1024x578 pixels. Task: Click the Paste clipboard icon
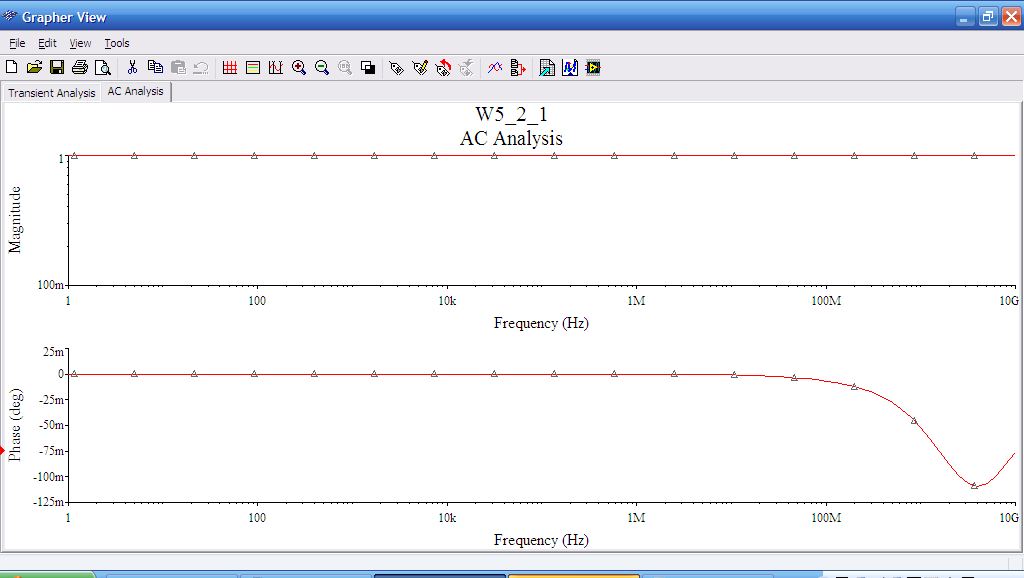(x=178, y=67)
